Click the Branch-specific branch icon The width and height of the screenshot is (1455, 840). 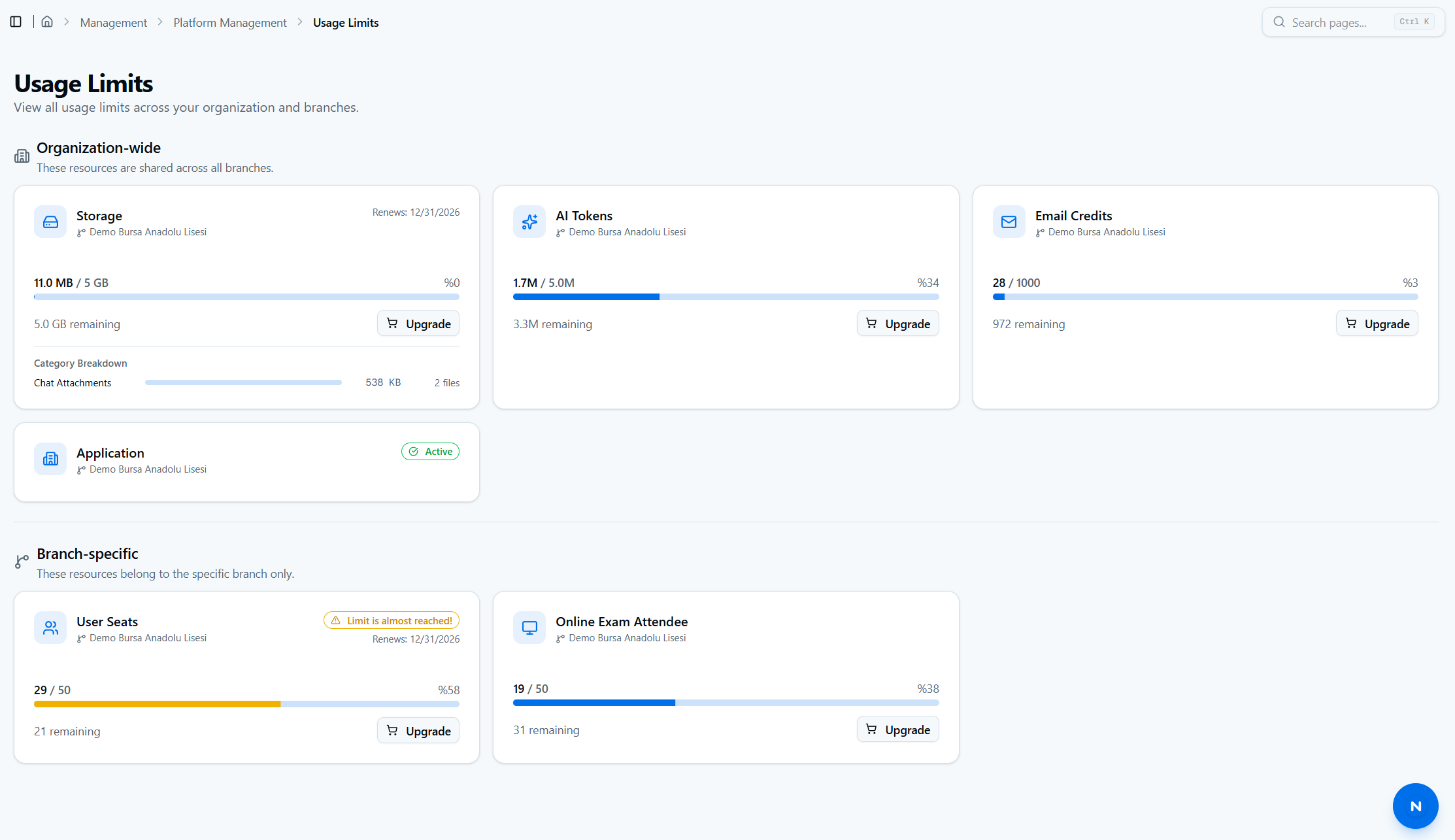(22, 562)
